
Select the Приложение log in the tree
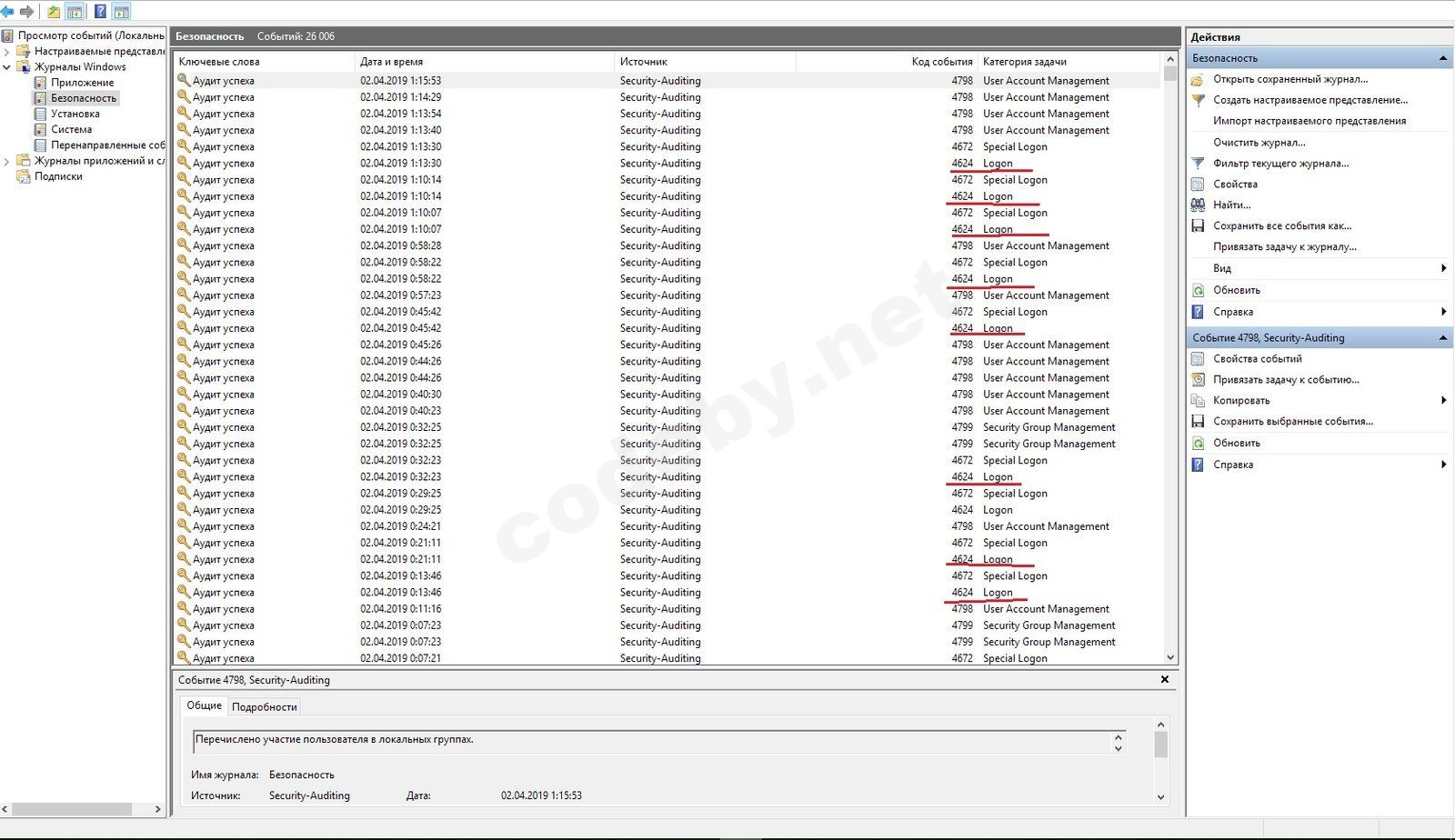pyautogui.click(x=82, y=83)
